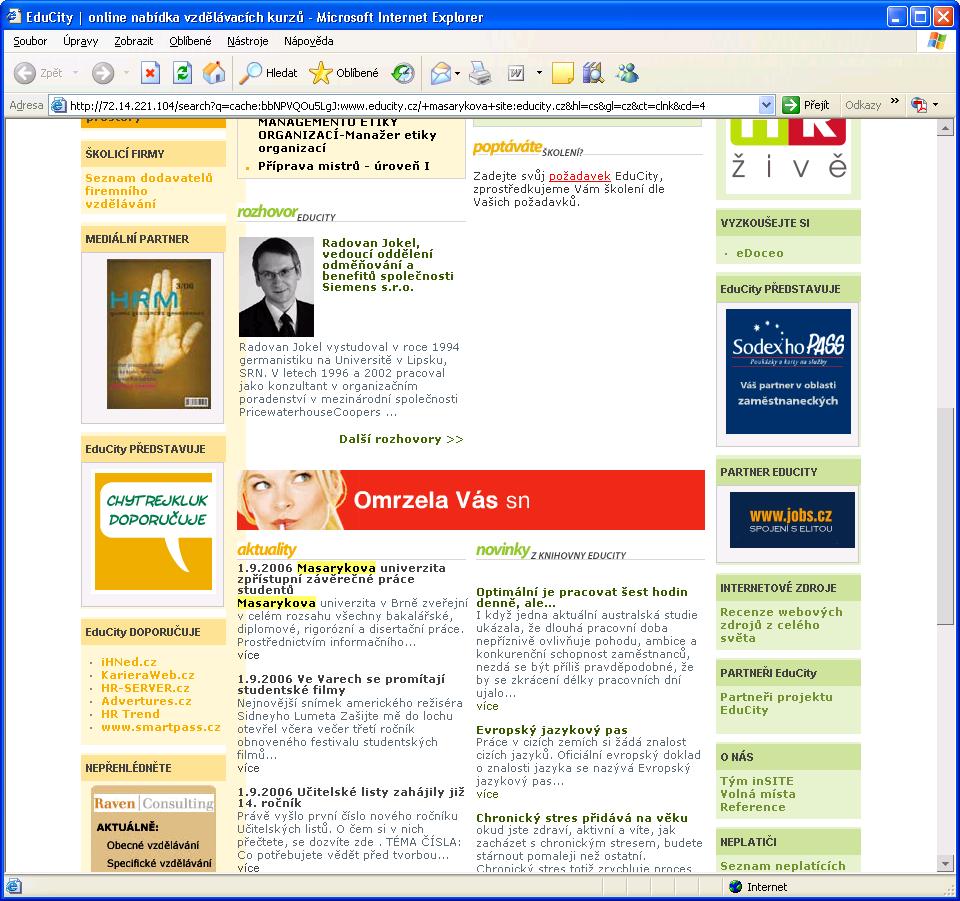This screenshot has height=901, width=960.
Task: Open Evropský jazykový pas article
Action: (552, 730)
